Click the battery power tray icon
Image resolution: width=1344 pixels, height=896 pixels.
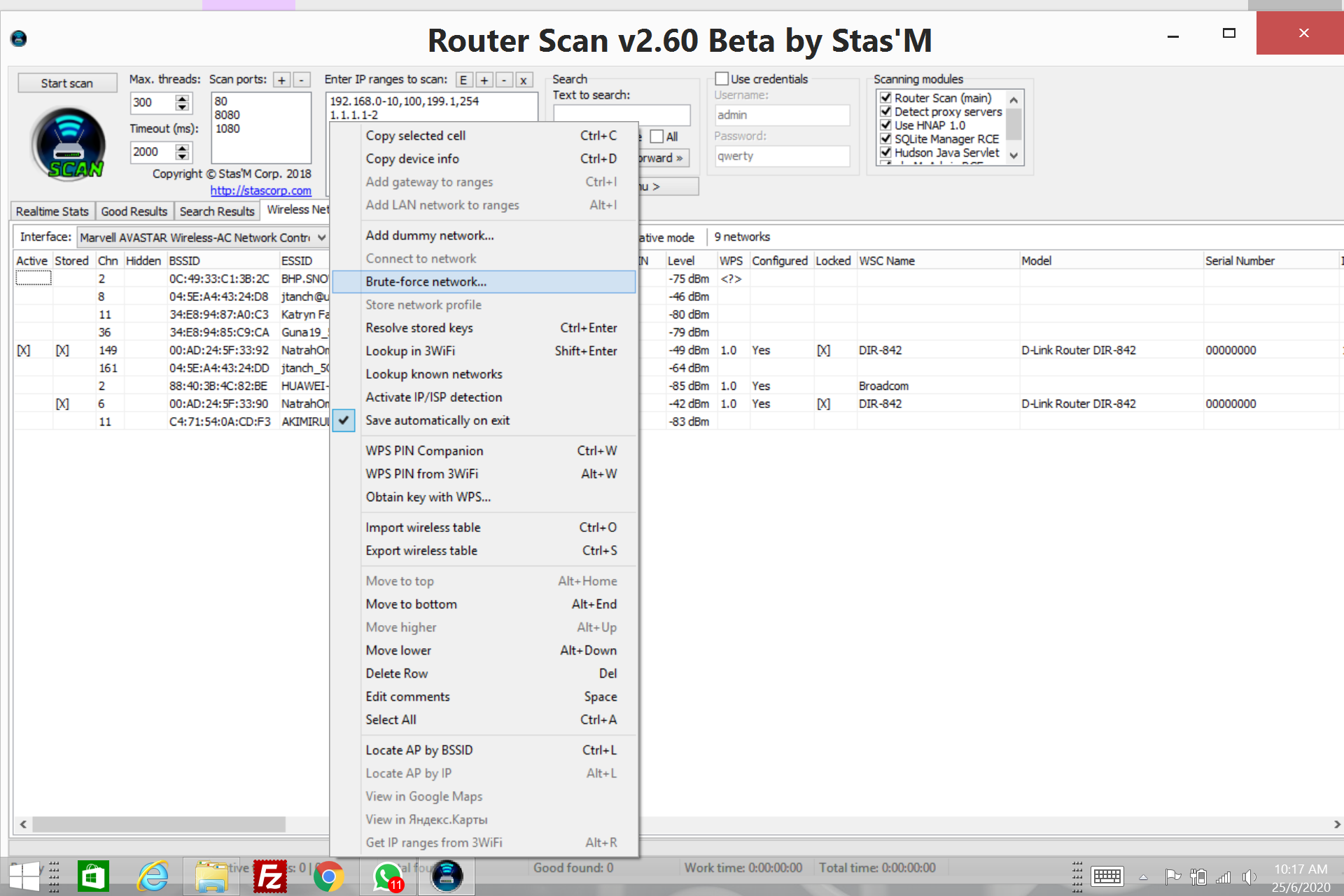tap(1198, 876)
